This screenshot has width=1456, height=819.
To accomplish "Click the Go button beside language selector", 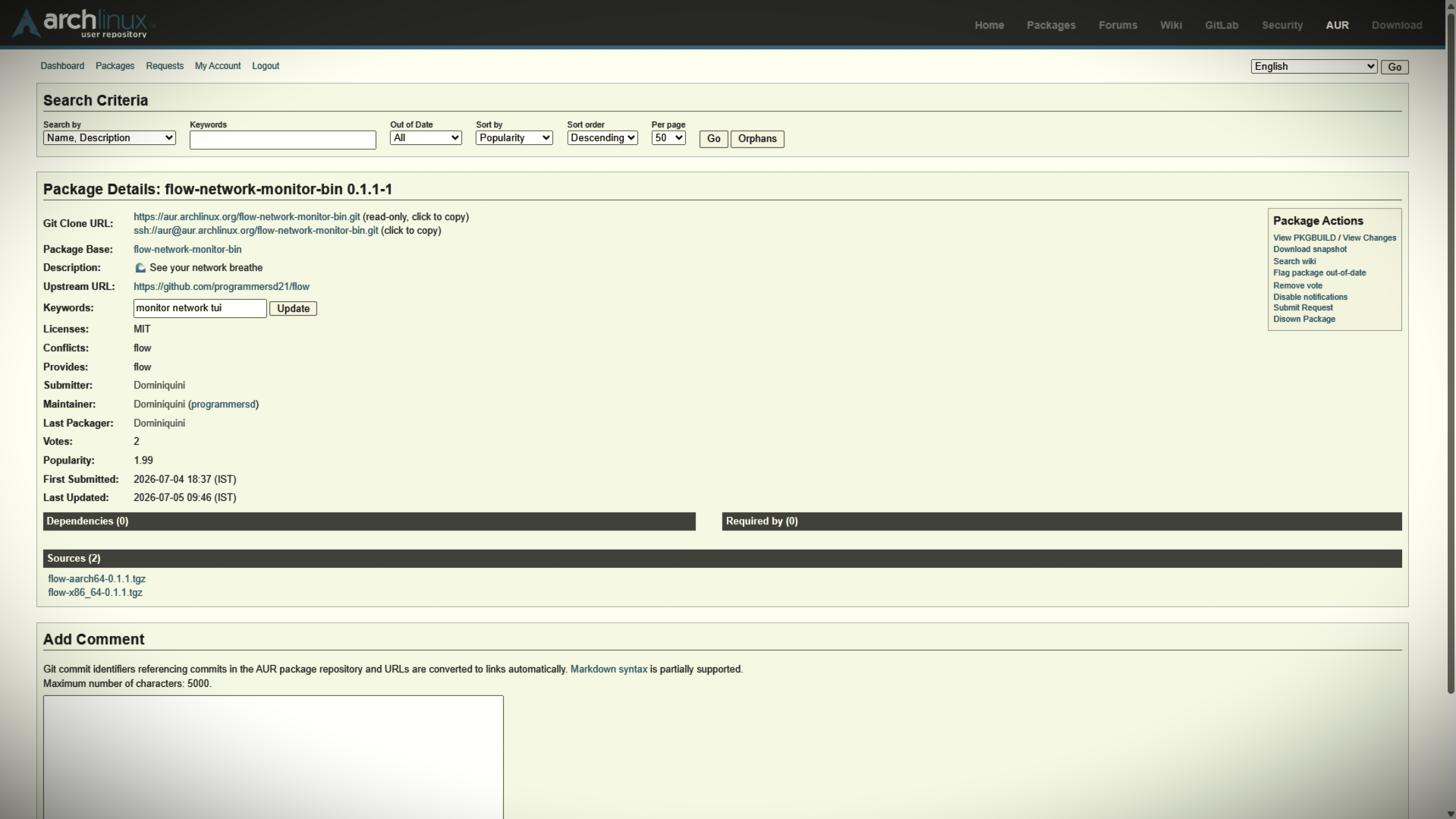I will point(1395,67).
